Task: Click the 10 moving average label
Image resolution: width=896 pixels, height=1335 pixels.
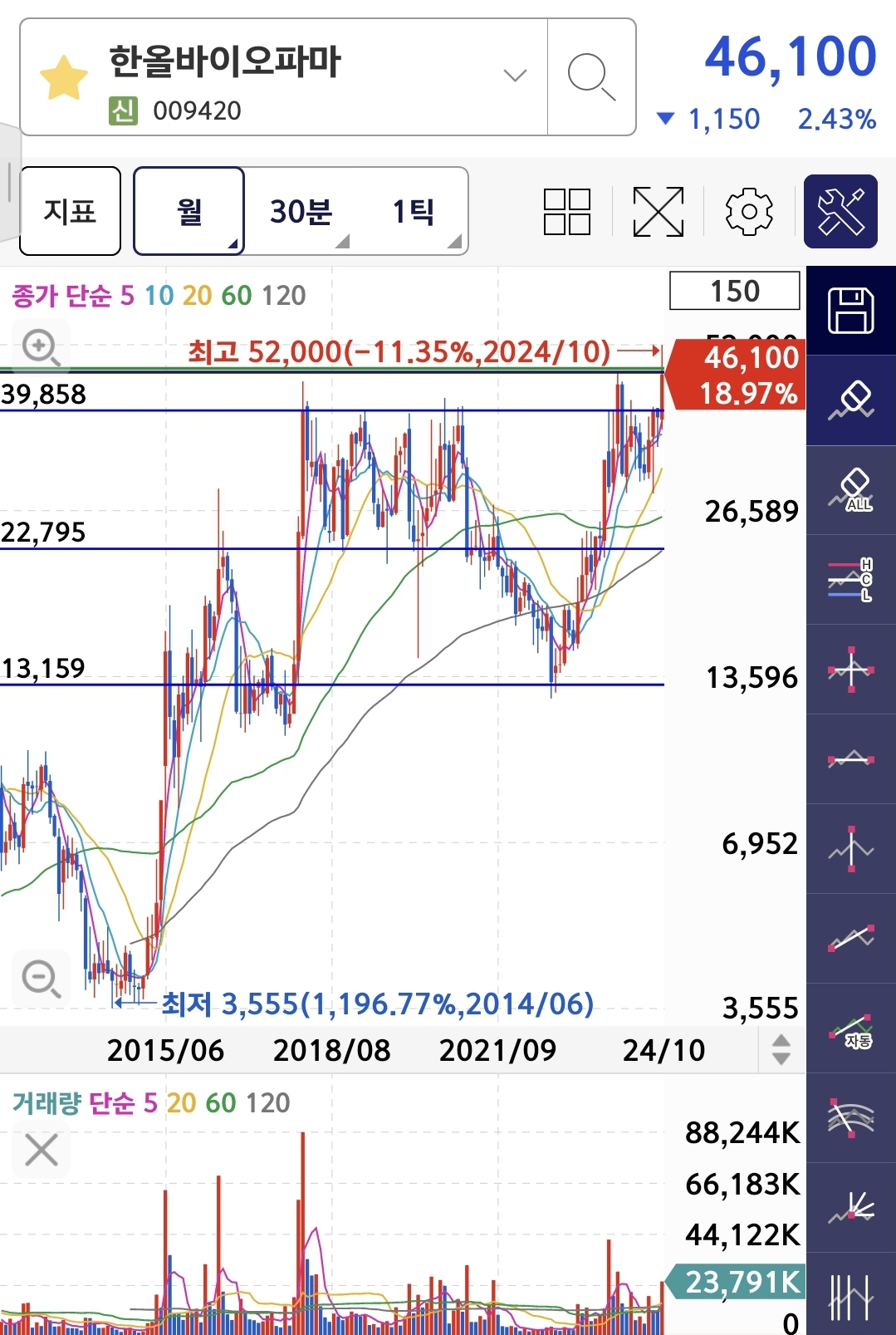Action: pos(159,295)
